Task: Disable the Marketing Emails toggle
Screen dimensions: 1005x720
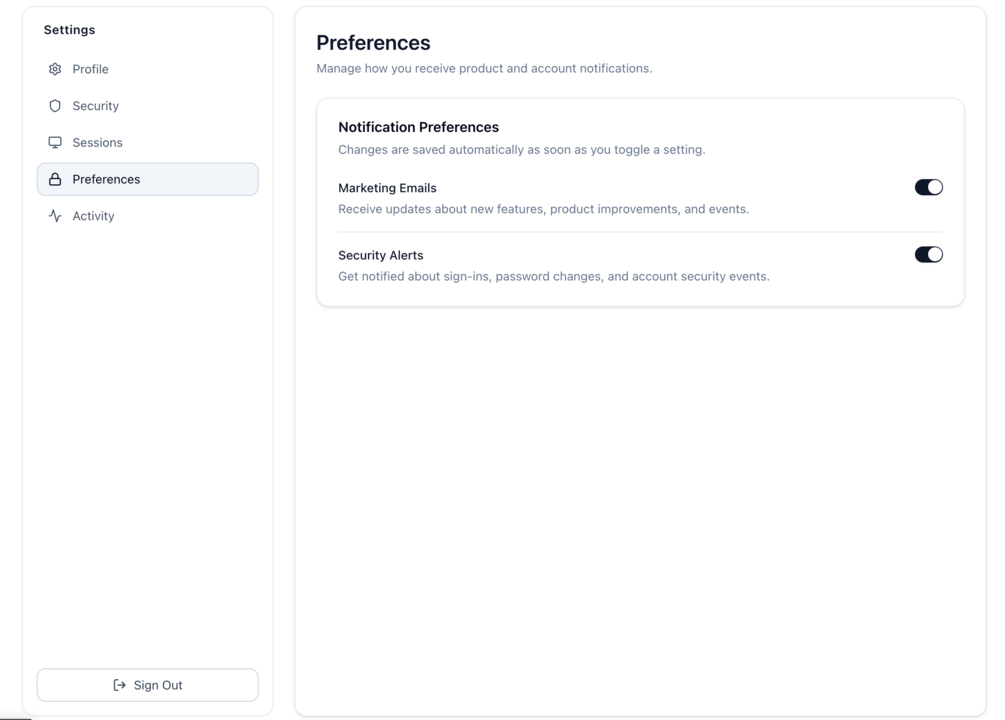Action: click(x=929, y=187)
